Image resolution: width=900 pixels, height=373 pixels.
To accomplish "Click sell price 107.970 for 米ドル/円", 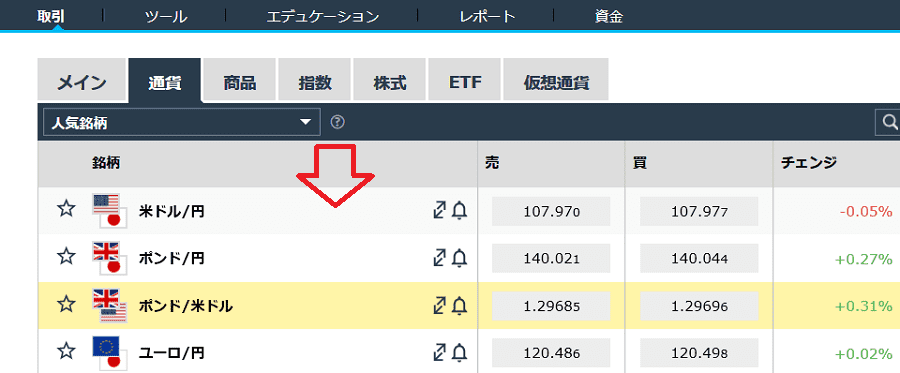I will click(551, 211).
